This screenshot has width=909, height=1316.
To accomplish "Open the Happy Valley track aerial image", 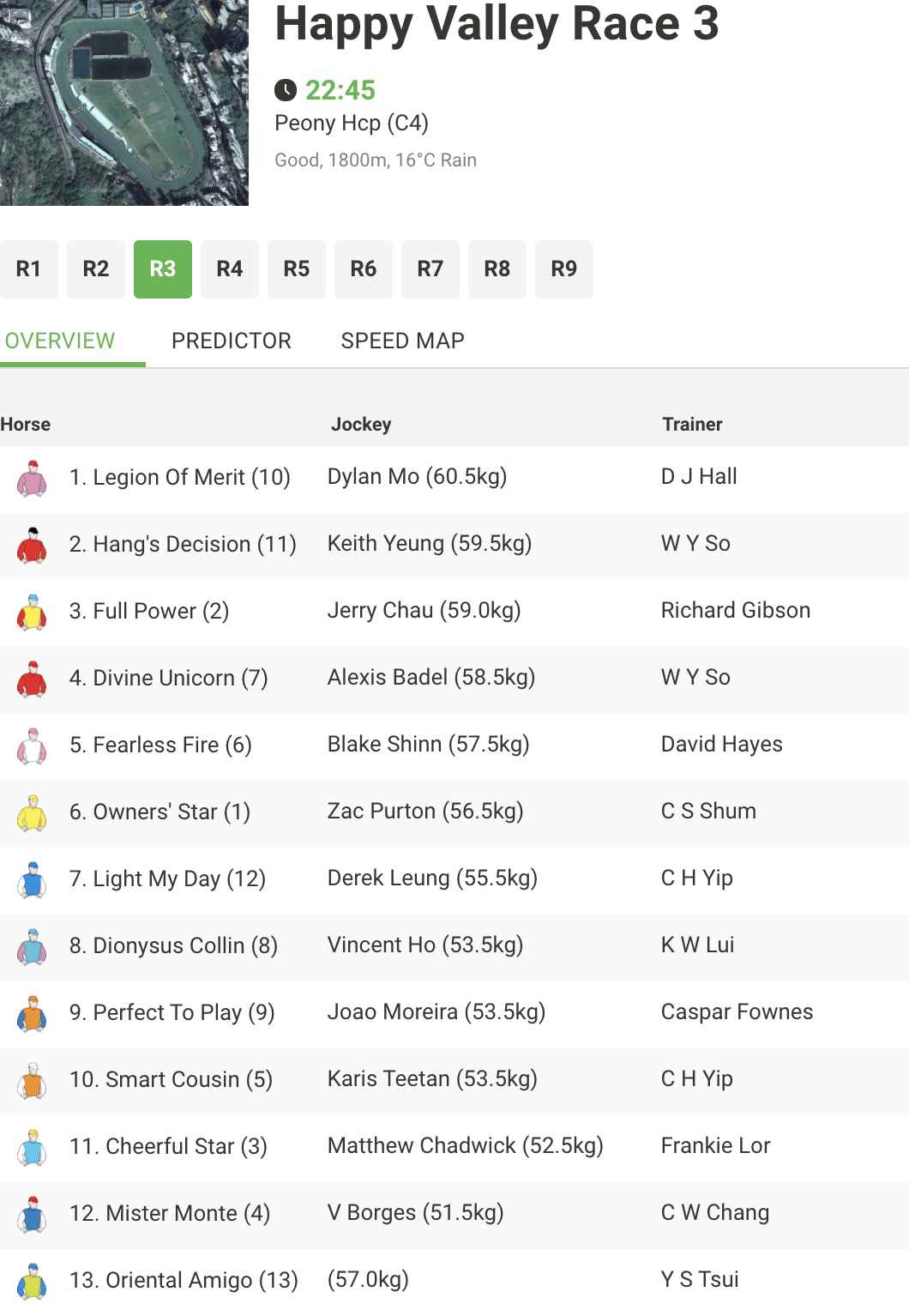I will tap(124, 103).
